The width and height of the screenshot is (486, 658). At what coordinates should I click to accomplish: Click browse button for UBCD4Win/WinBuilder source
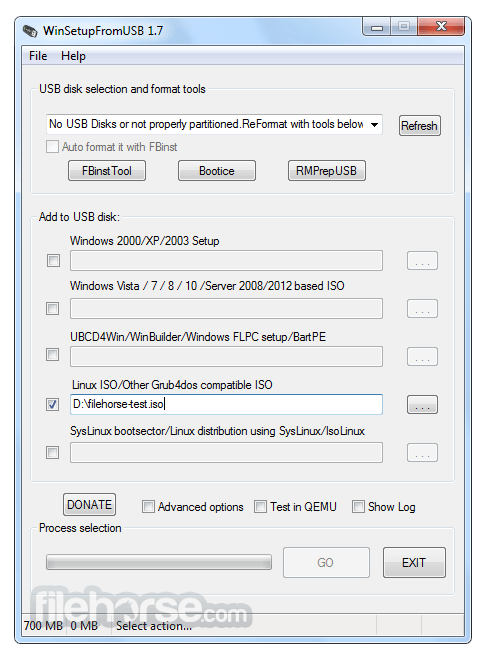pyautogui.click(x=422, y=356)
